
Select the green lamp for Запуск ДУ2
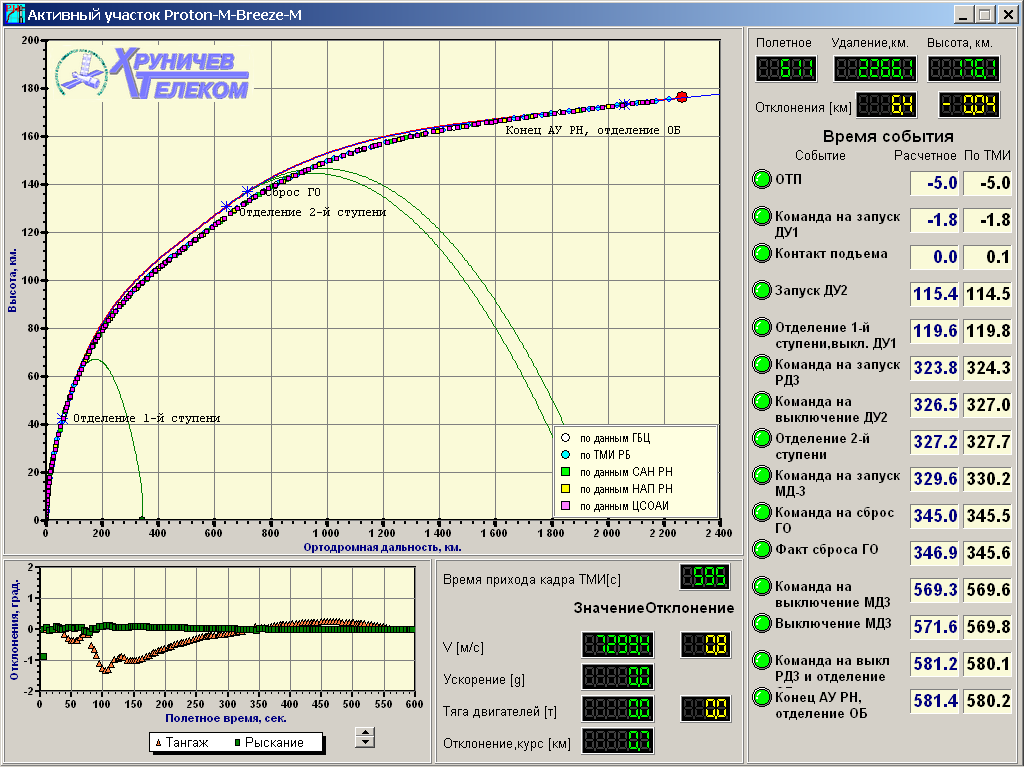click(x=761, y=291)
